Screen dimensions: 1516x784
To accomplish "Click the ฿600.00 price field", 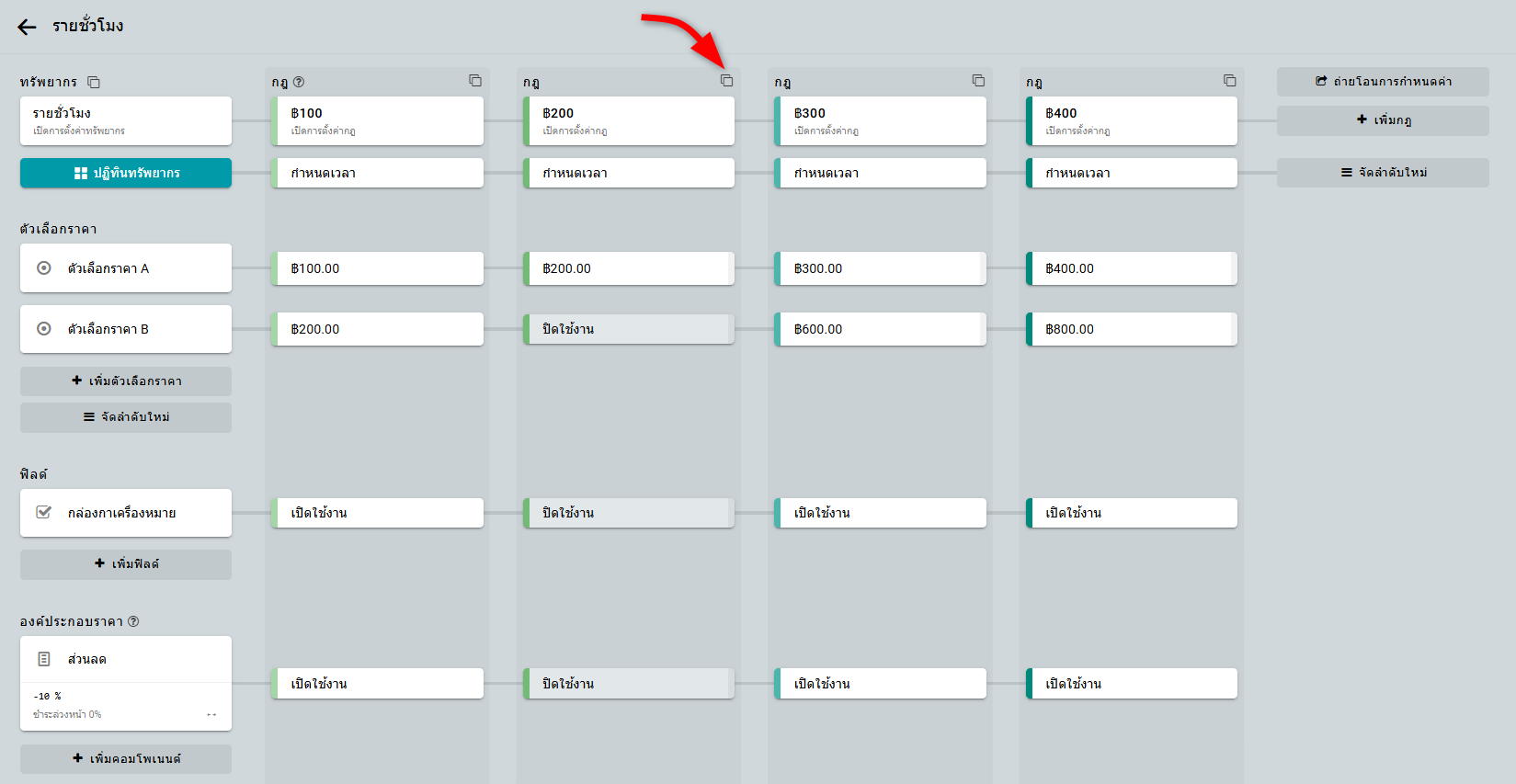I will pos(880,329).
